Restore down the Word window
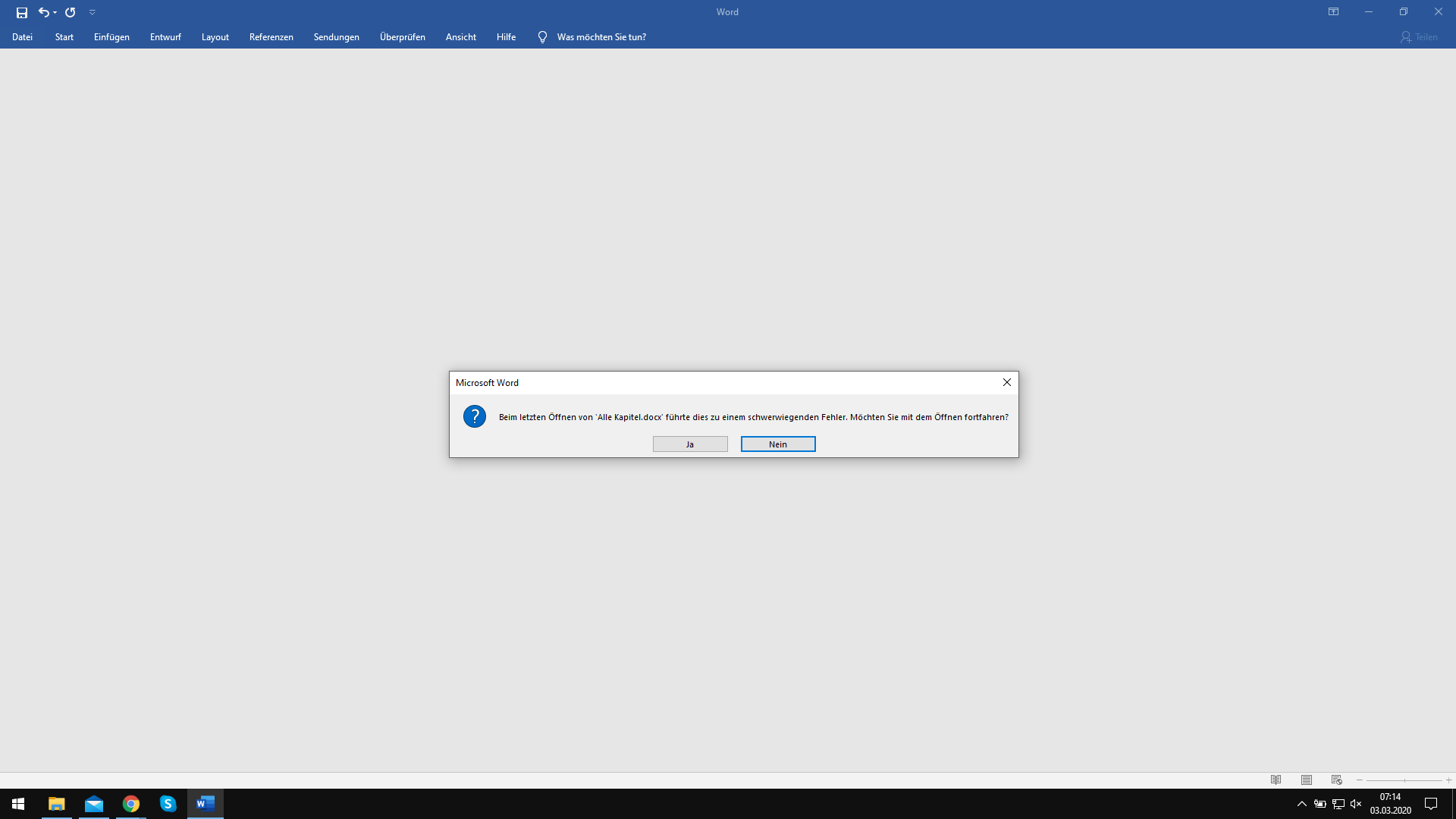The width and height of the screenshot is (1456, 819). pos(1404,12)
